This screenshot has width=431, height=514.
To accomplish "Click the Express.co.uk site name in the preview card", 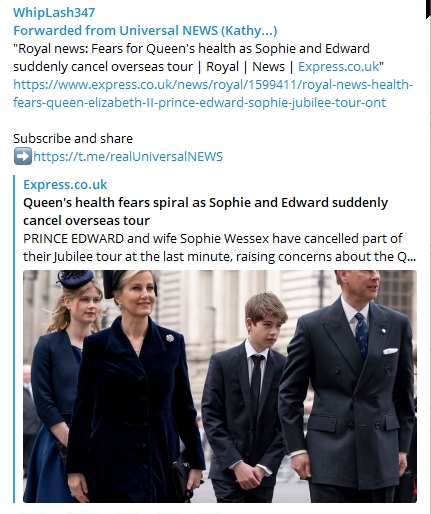I will click(65, 185).
